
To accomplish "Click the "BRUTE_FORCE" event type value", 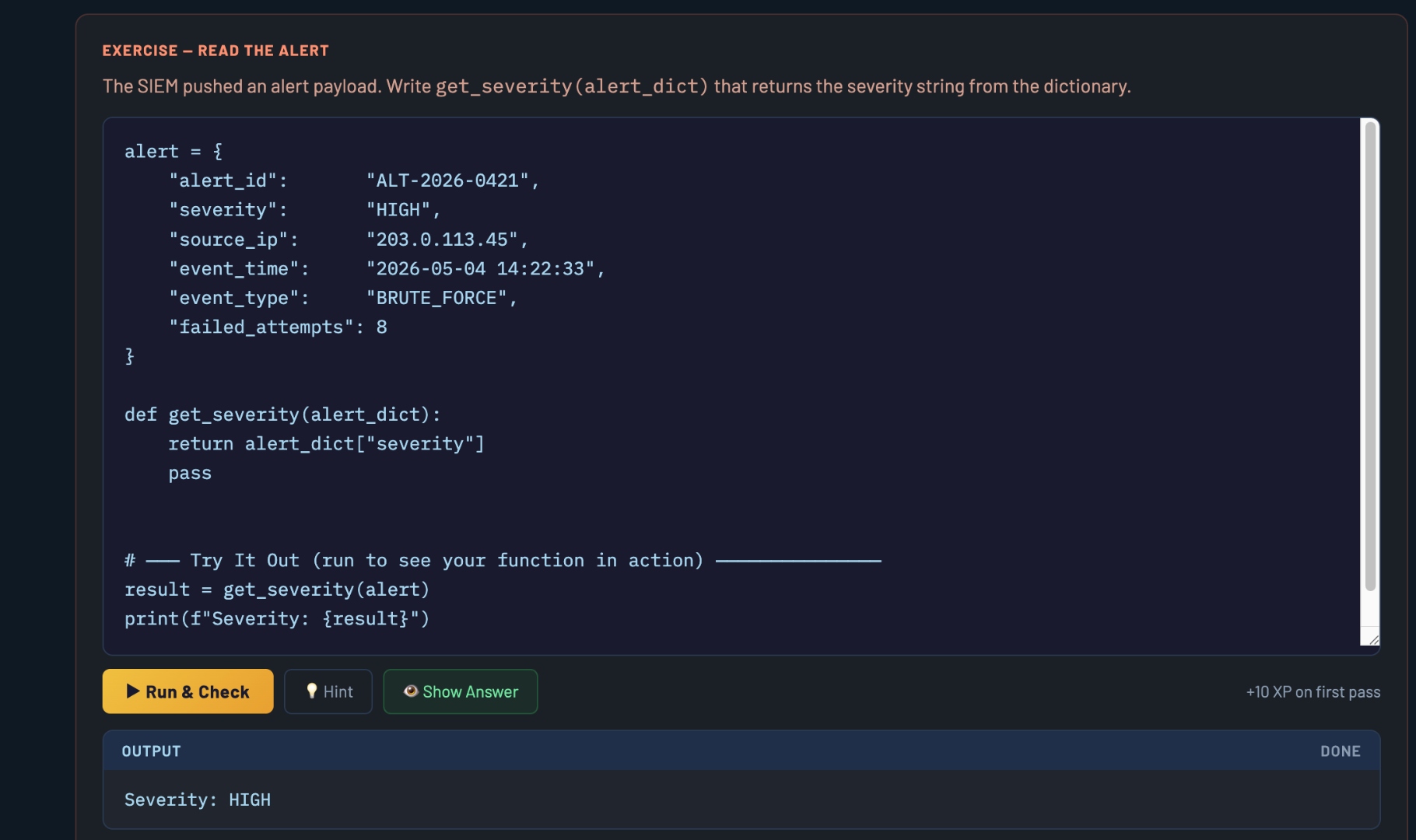I will click(436, 298).
